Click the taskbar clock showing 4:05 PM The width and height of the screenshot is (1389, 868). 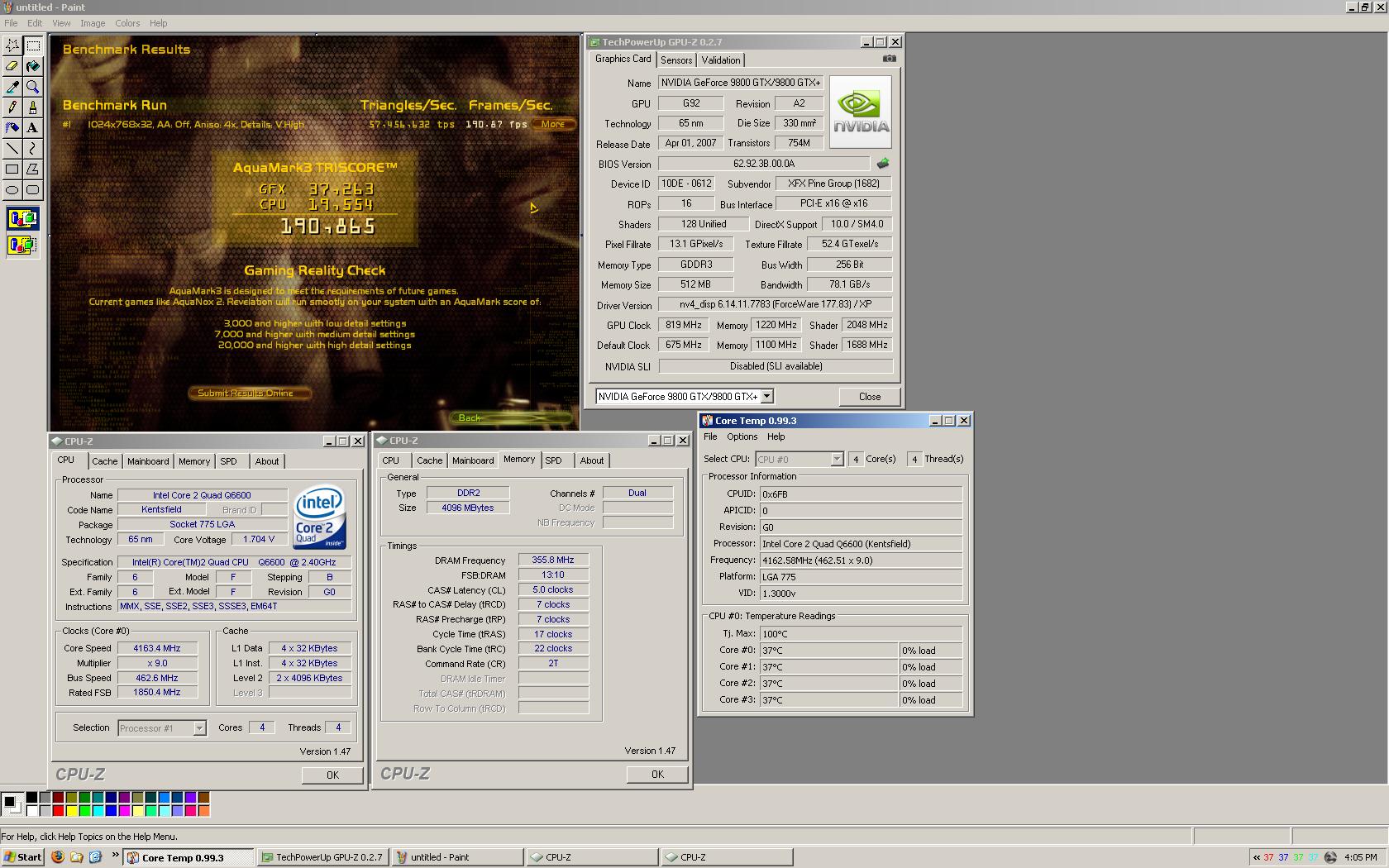[1361, 857]
